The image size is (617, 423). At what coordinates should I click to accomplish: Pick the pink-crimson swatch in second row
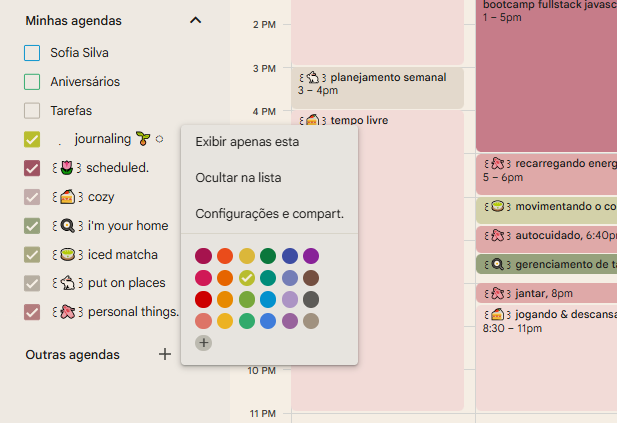pyautogui.click(x=203, y=278)
